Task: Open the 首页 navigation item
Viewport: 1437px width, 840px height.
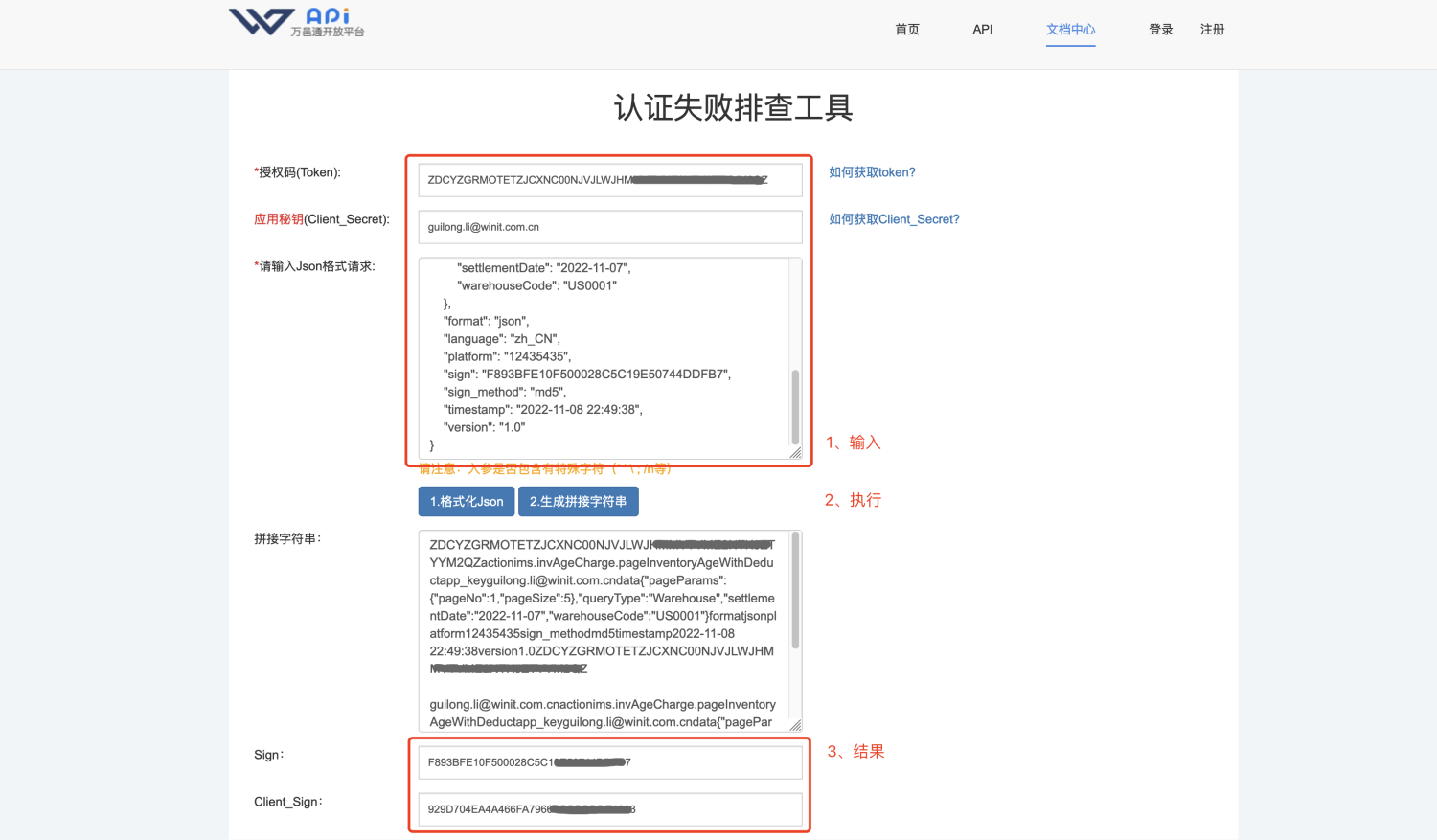Action: [x=906, y=30]
